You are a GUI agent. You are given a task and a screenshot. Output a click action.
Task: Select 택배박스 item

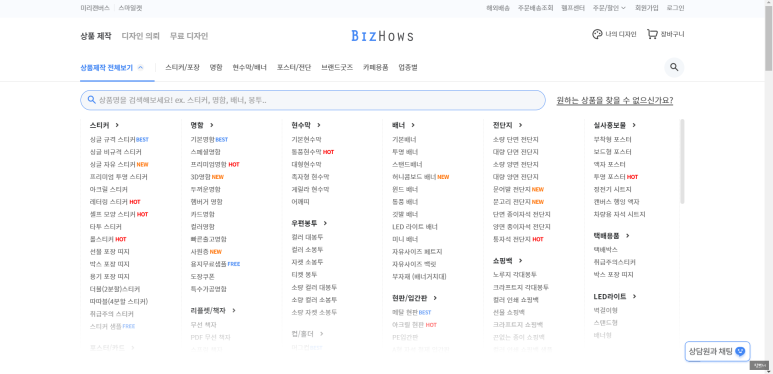pos(605,250)
